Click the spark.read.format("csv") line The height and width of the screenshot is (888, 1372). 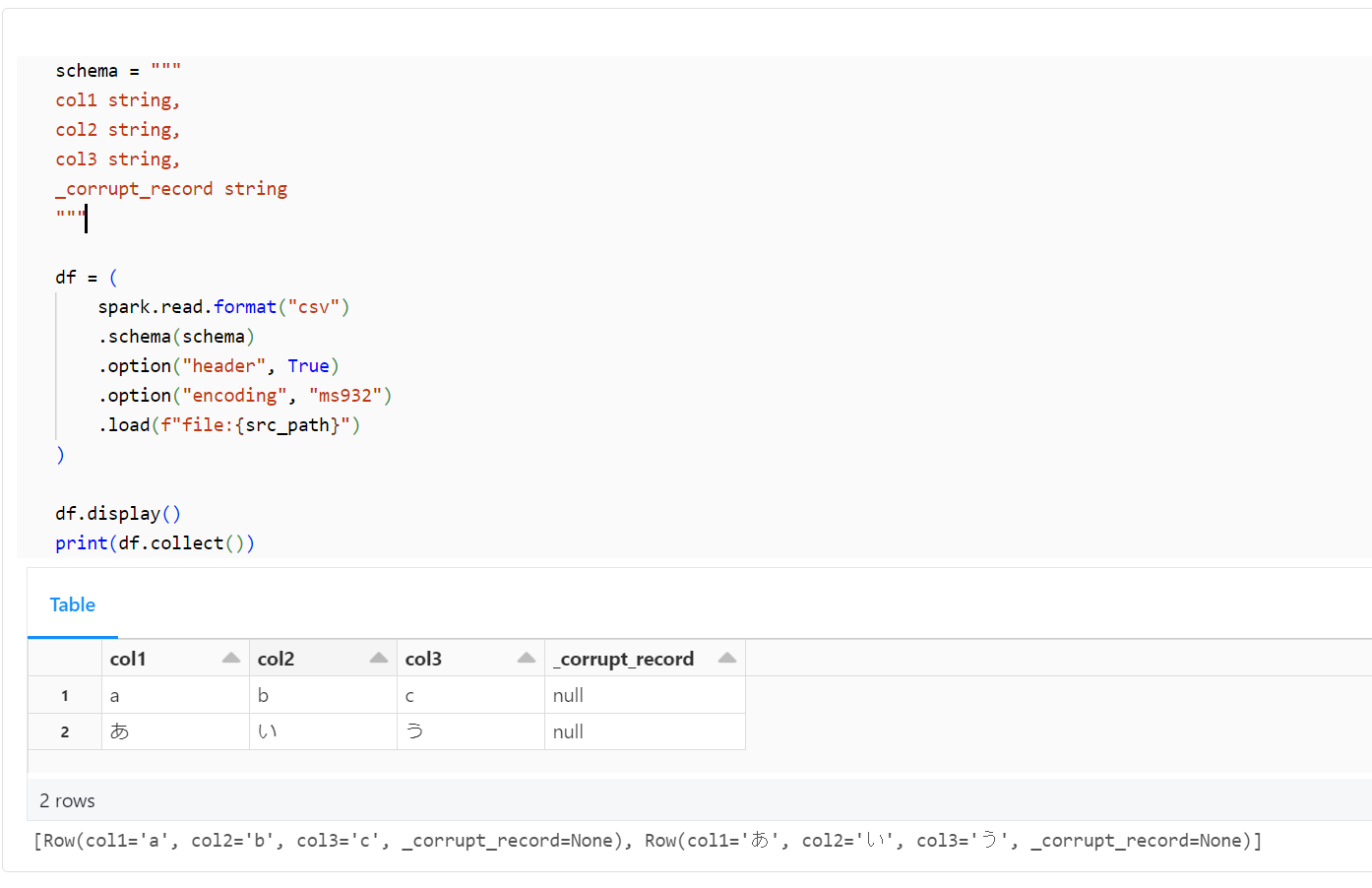coord(223,307)
